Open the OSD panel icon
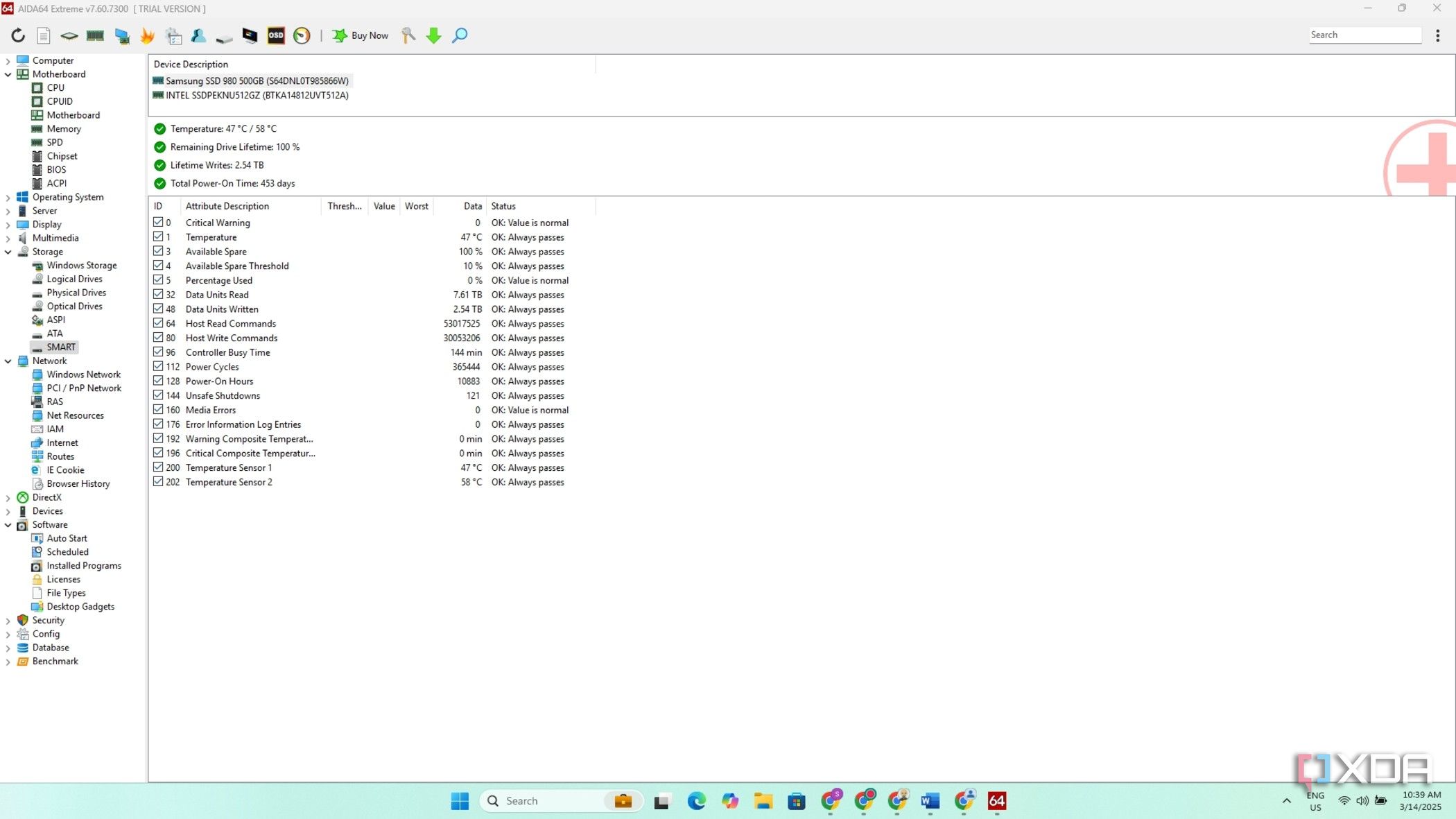This screenshot has width=1456, height=819. click(276, 35)
